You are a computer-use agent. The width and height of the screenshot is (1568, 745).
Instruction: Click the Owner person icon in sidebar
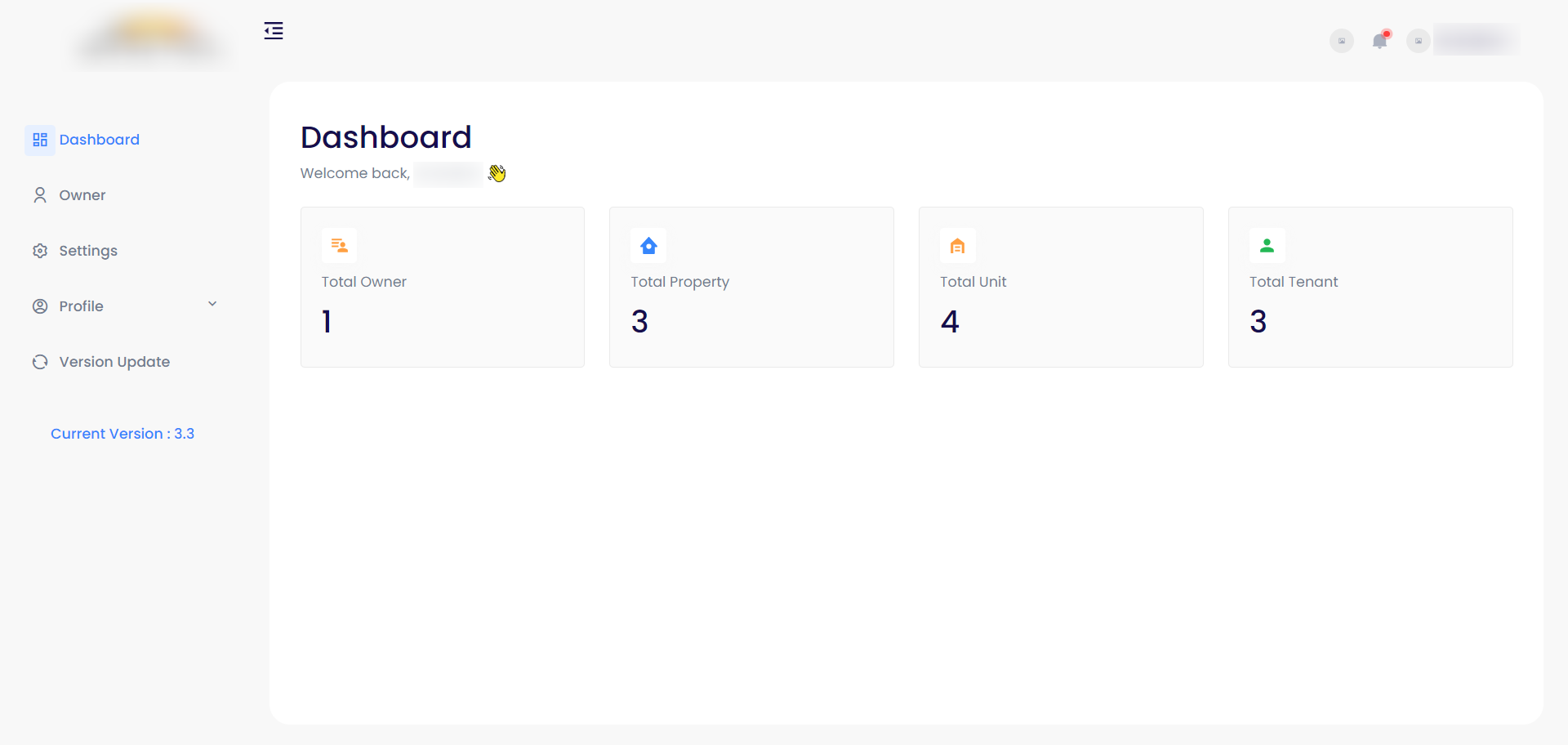point(40,195)
